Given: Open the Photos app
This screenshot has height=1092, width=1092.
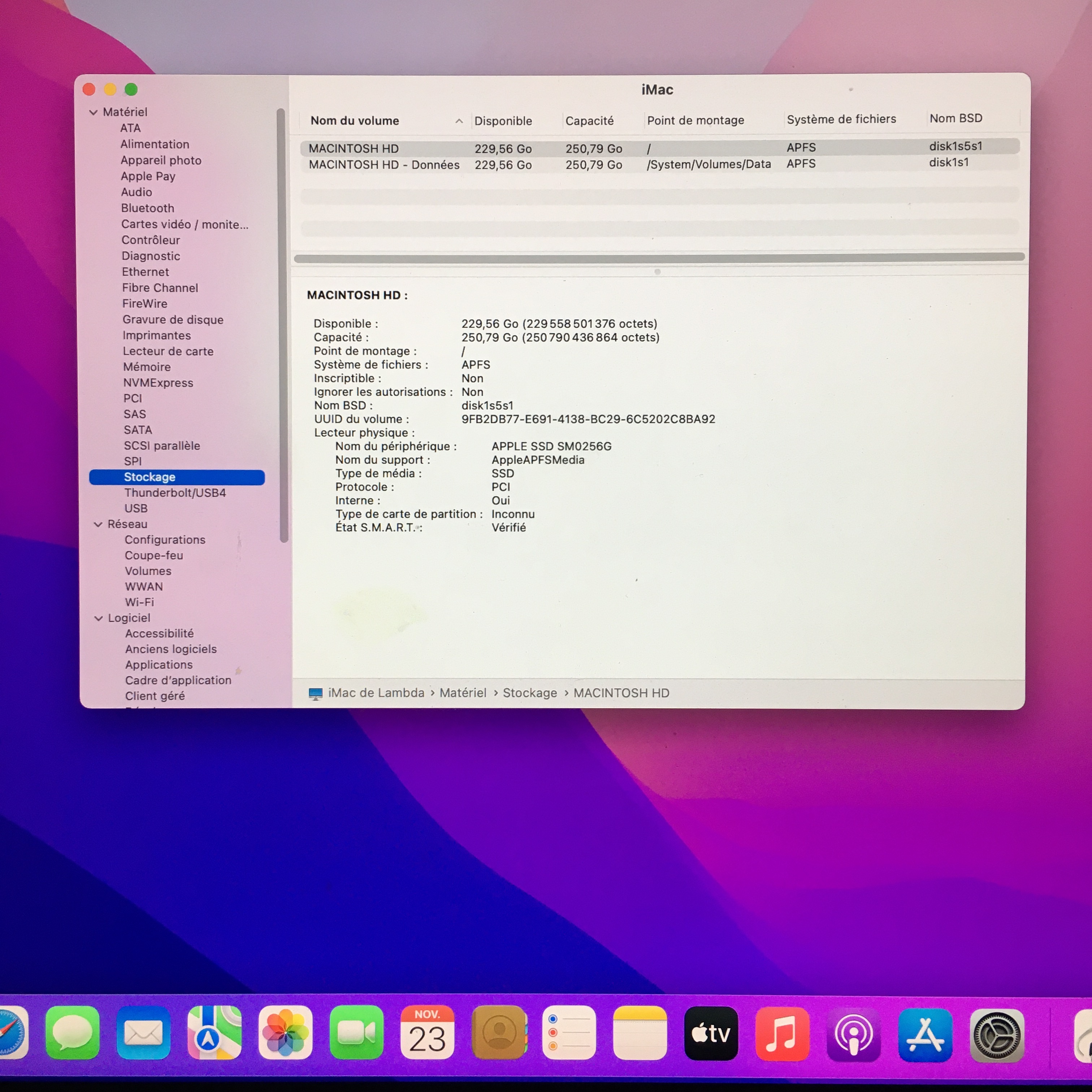Looking at the screenshot, I should click(x=285, y=1032).
